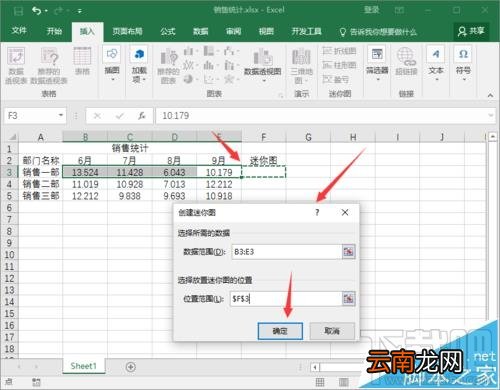Click the Cancel X icon in formula bar
This screenshot has width=500, height=390.
(x=97, y=116)
